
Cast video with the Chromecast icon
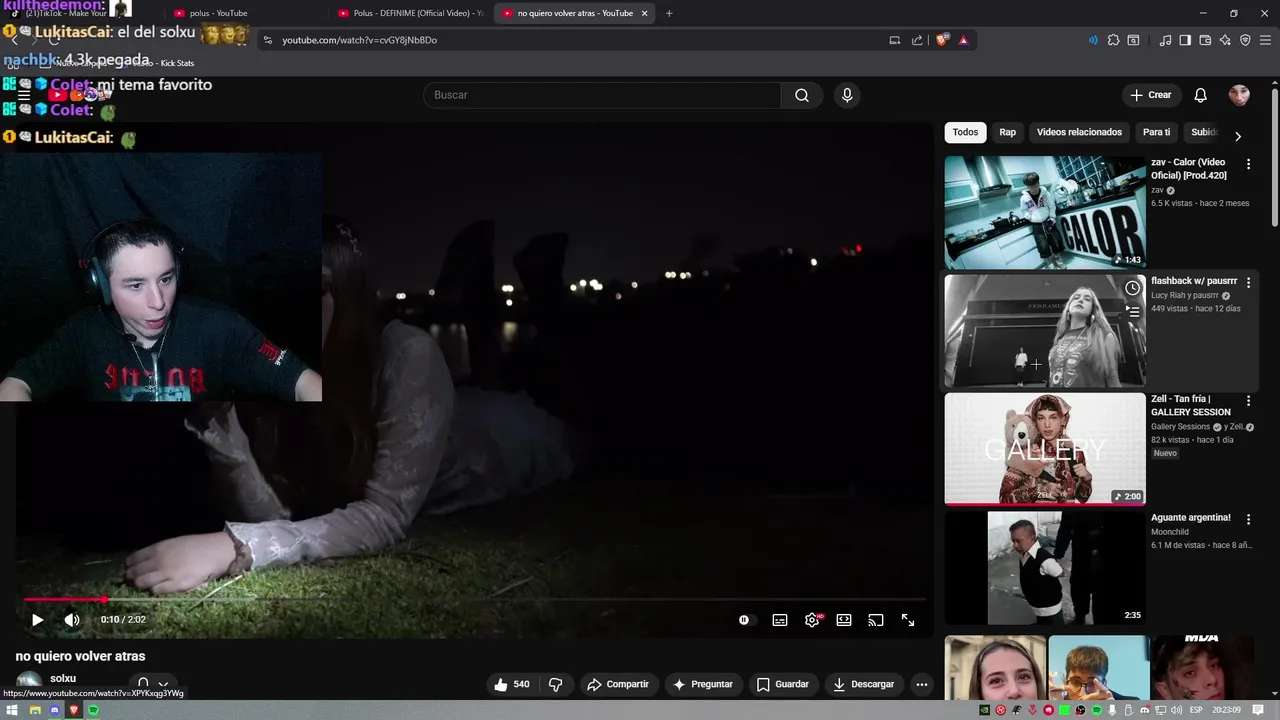click(x=876, y=620)
